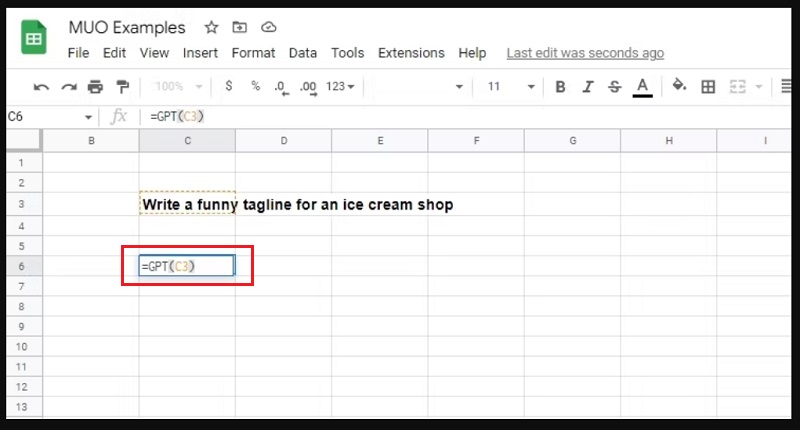Image resolution: width=800 pixels, height=430 pixels.
Task: Select column F header
Action: [x=476, y=141]
